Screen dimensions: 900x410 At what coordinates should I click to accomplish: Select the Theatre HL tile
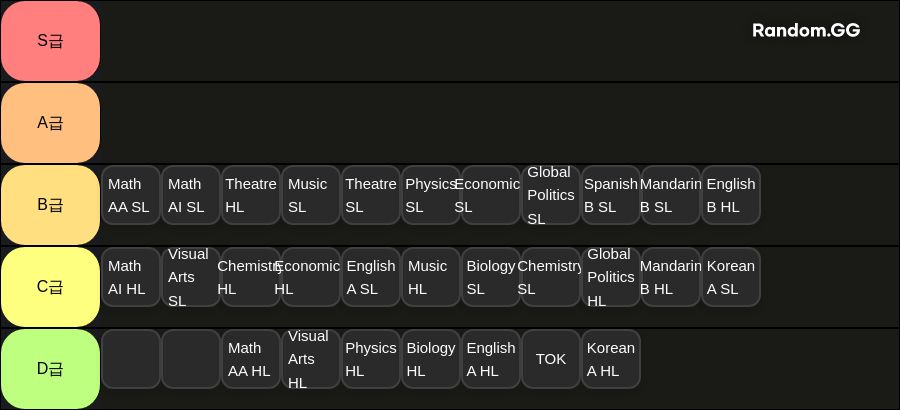tap(251, 195)
